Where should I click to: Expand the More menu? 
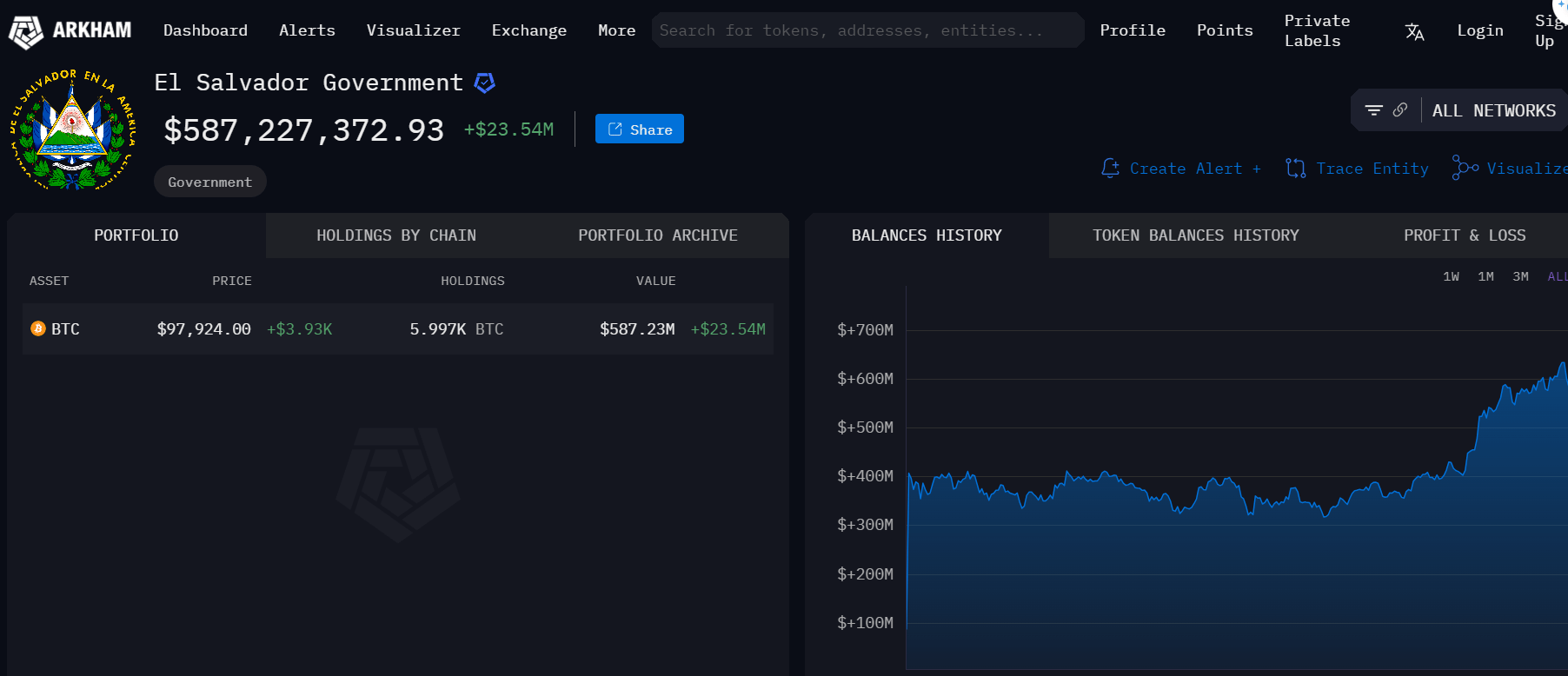point(616,30)
